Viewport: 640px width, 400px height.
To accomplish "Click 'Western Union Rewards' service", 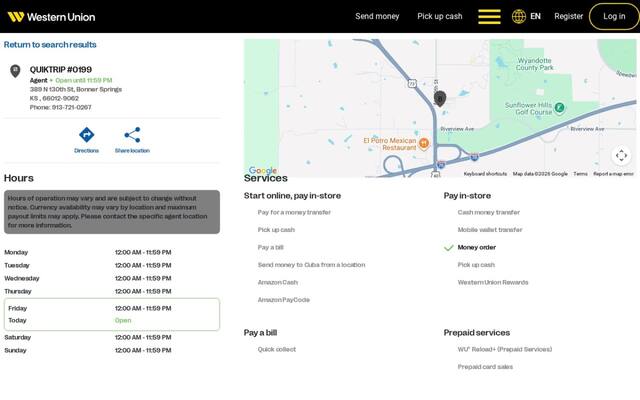I will [x=493, y=282].
